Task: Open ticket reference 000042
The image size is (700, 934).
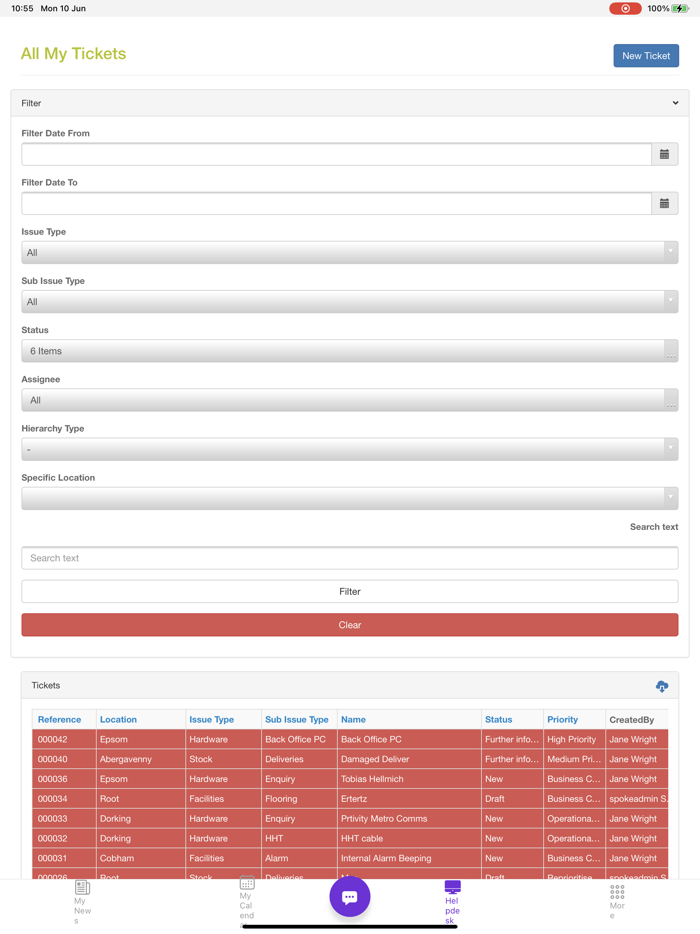Action: tap(52, 739)
